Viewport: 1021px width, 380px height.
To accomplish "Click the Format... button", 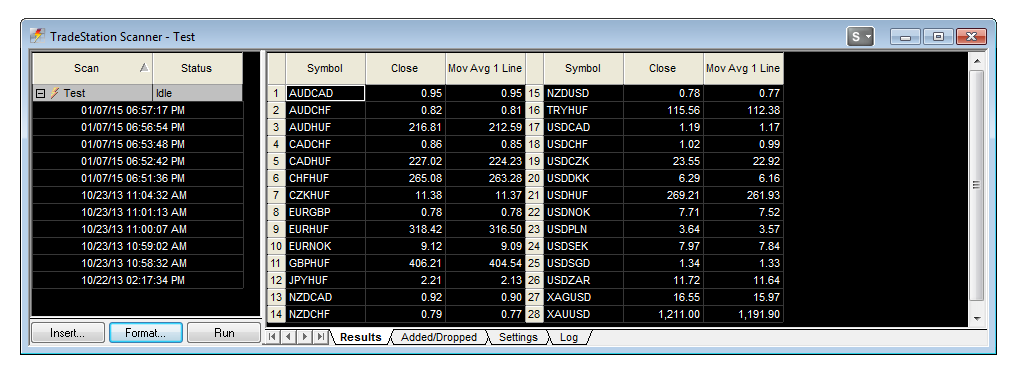I will point(145,332).
